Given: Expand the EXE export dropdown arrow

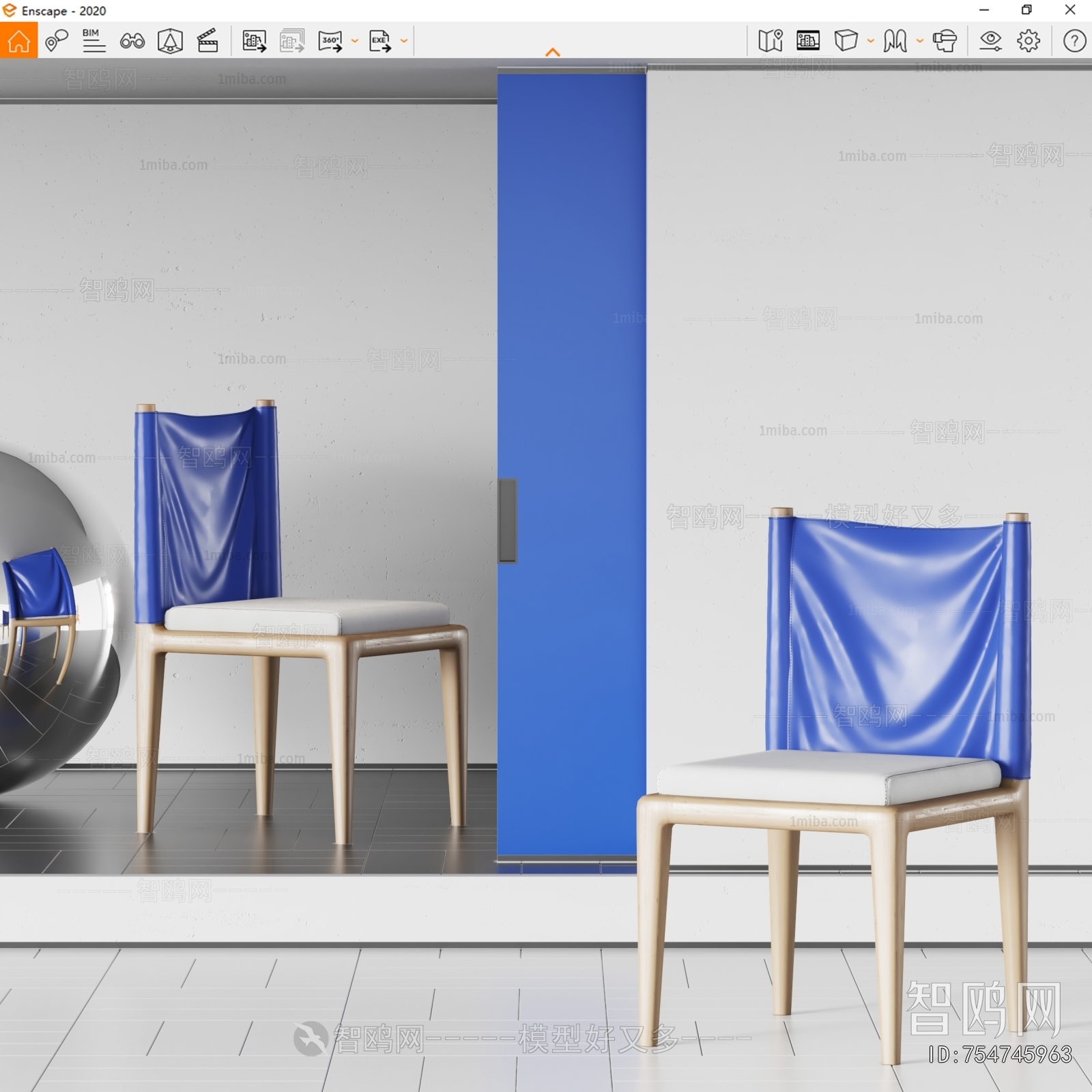Looking at the screenshot, I should (x=404, y=41).
